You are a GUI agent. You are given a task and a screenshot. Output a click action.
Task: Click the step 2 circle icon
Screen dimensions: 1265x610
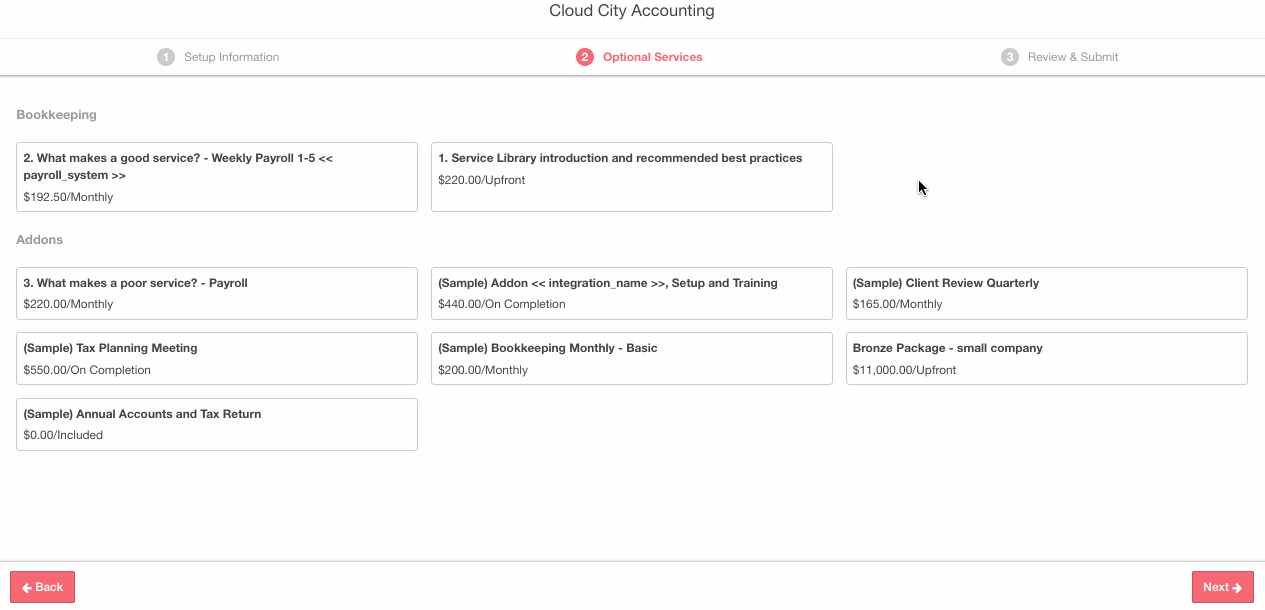coord(585,57)
